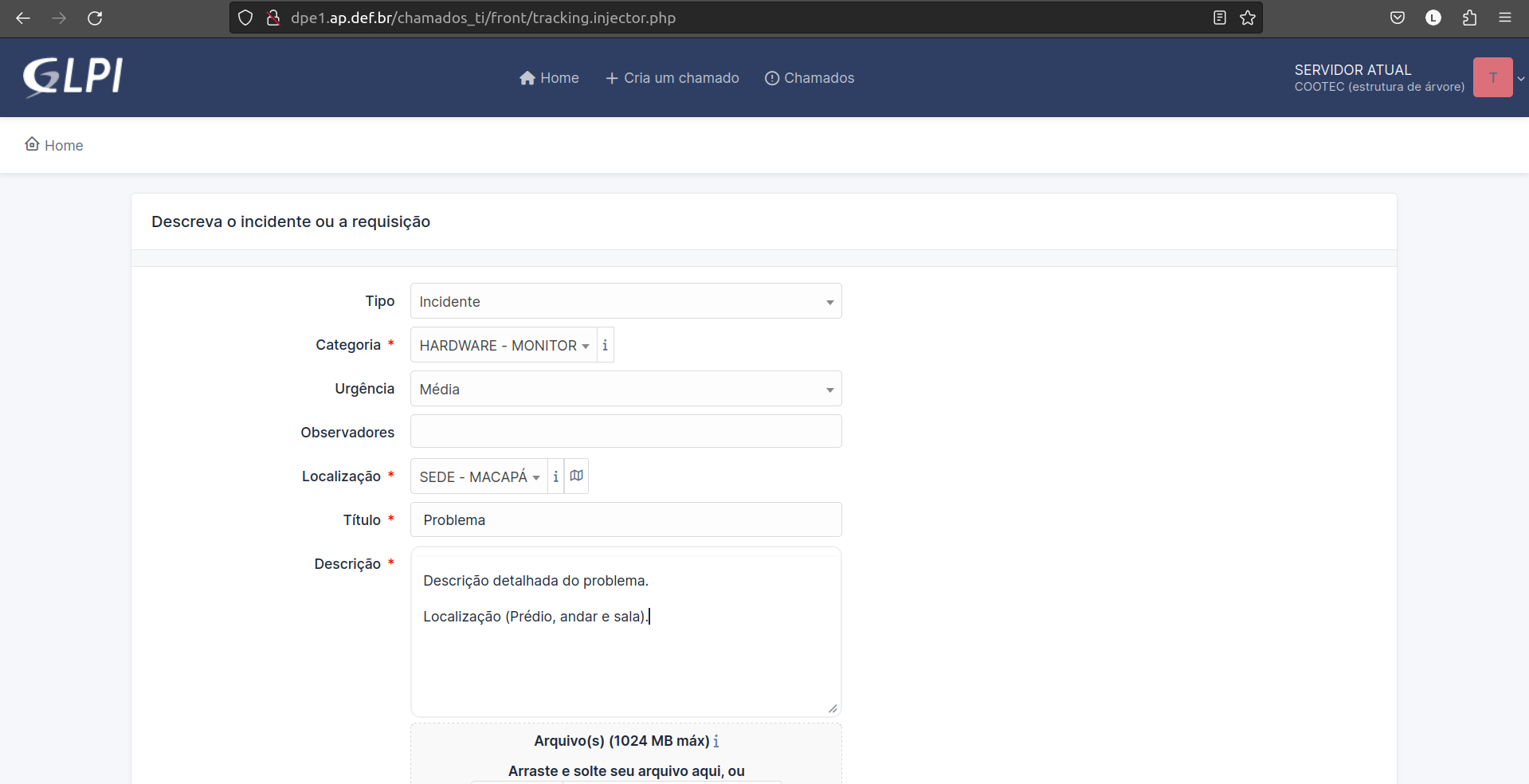Open Cria um chamado menu item
Viewport: 1529px width, 784px height.
click(x=672, y=78)
